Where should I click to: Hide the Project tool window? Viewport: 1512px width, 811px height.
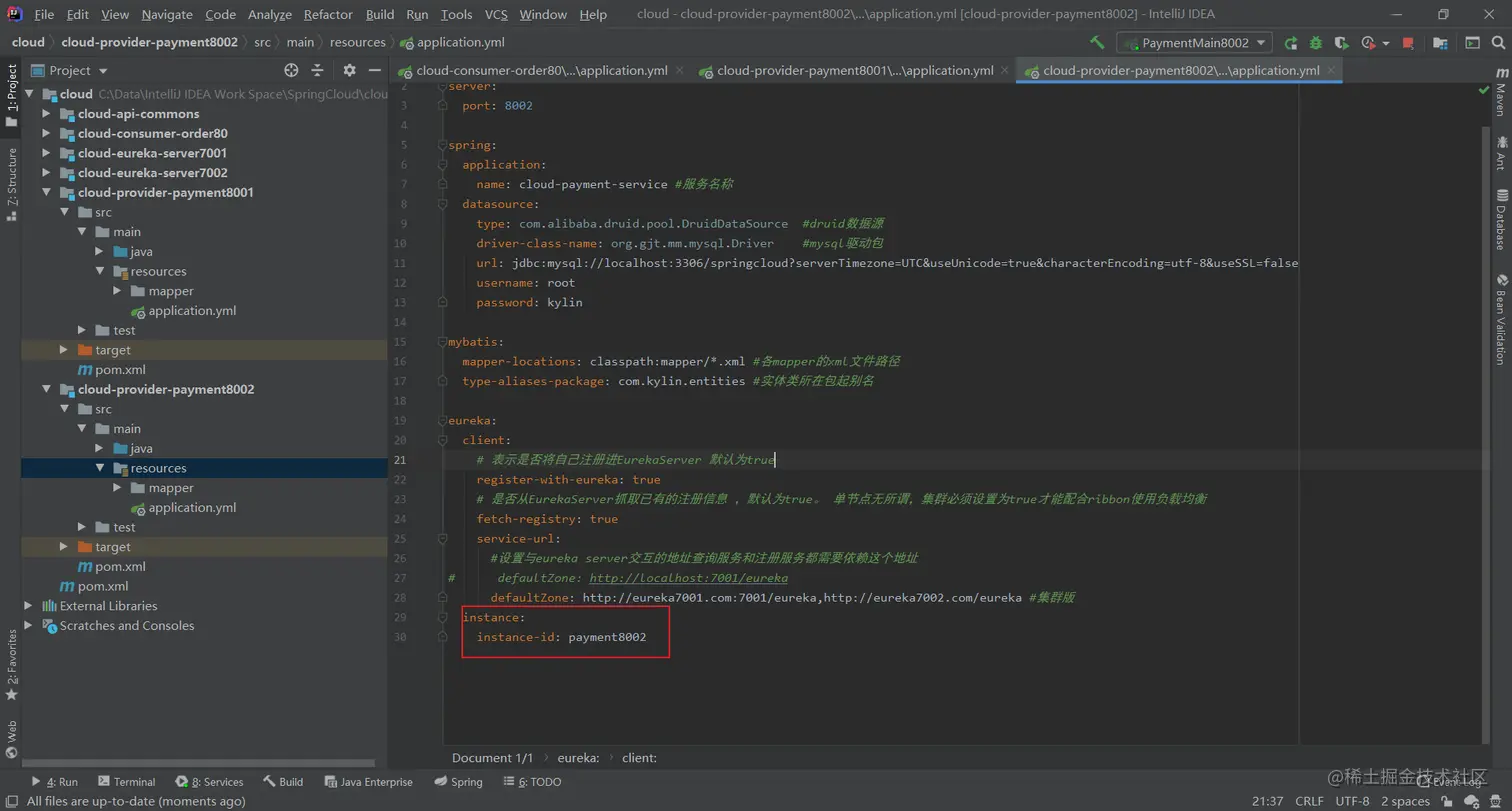pos(375,70)
